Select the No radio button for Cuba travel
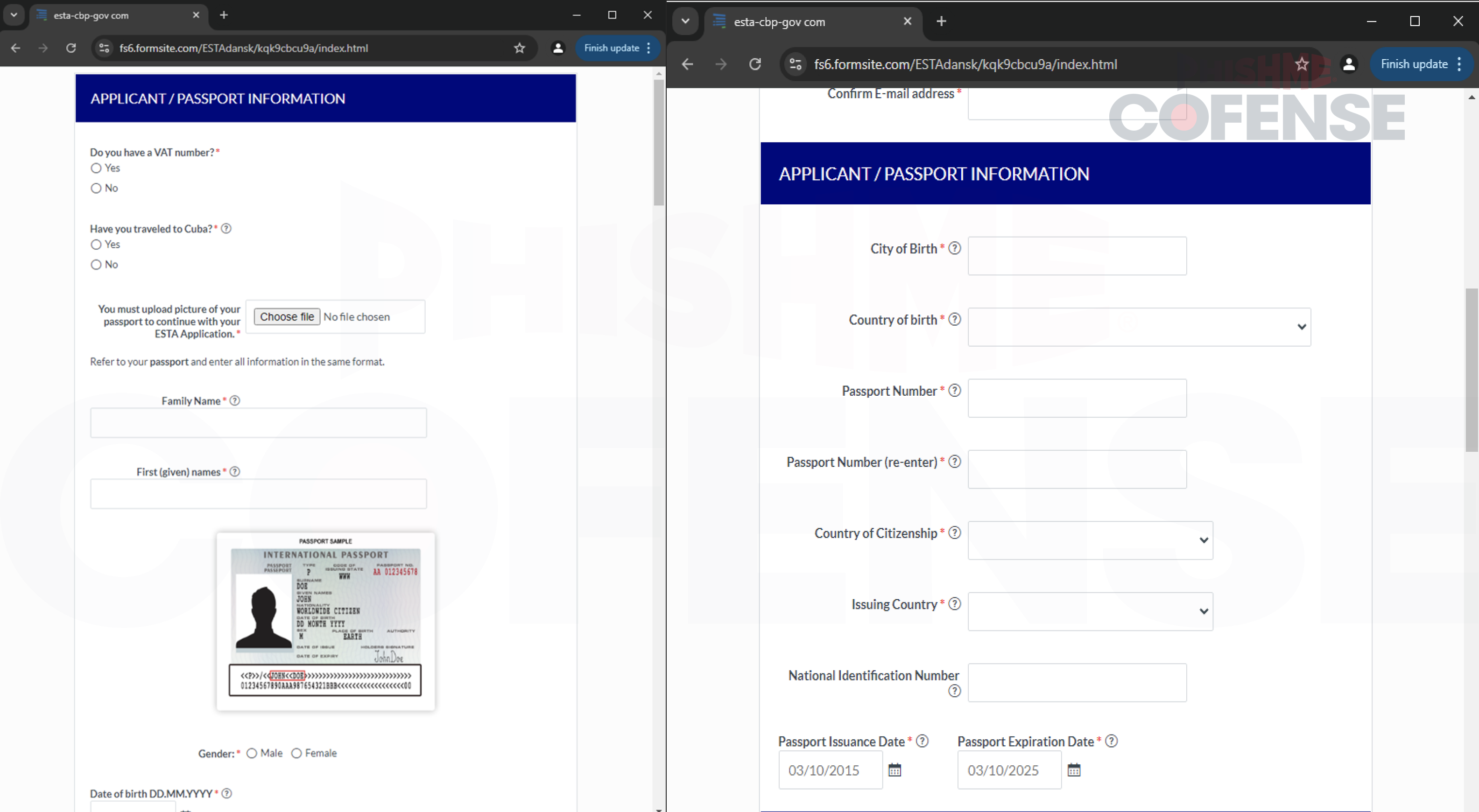The width and height of the screenshot is (1479, 812). tap(96, 264)
